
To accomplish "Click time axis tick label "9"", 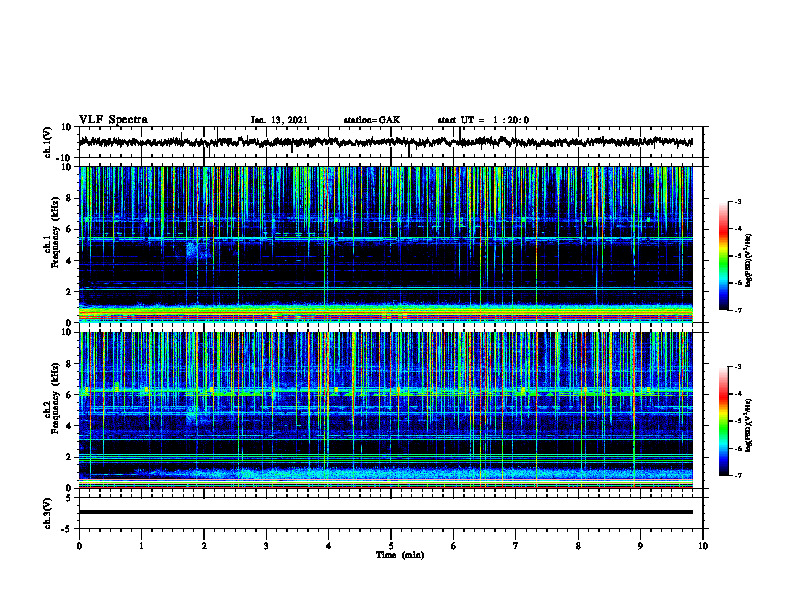I will (640, 546).
